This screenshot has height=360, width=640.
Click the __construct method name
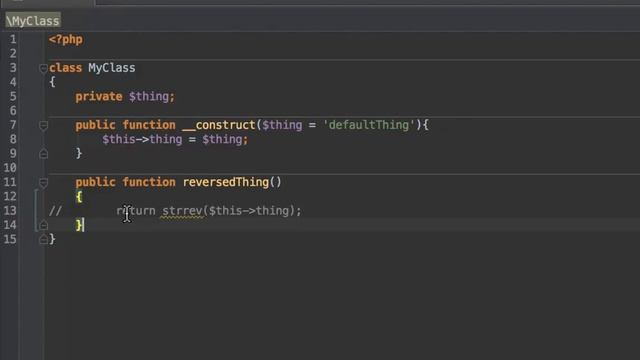click(219, 125)
